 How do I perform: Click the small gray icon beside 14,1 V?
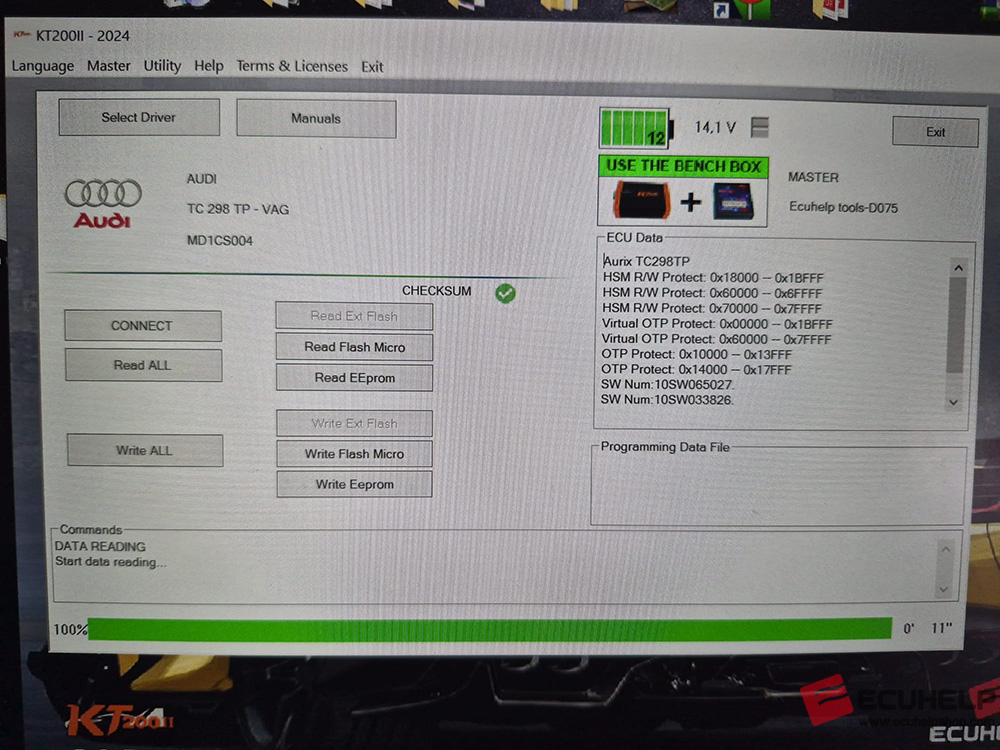point(759,128)
